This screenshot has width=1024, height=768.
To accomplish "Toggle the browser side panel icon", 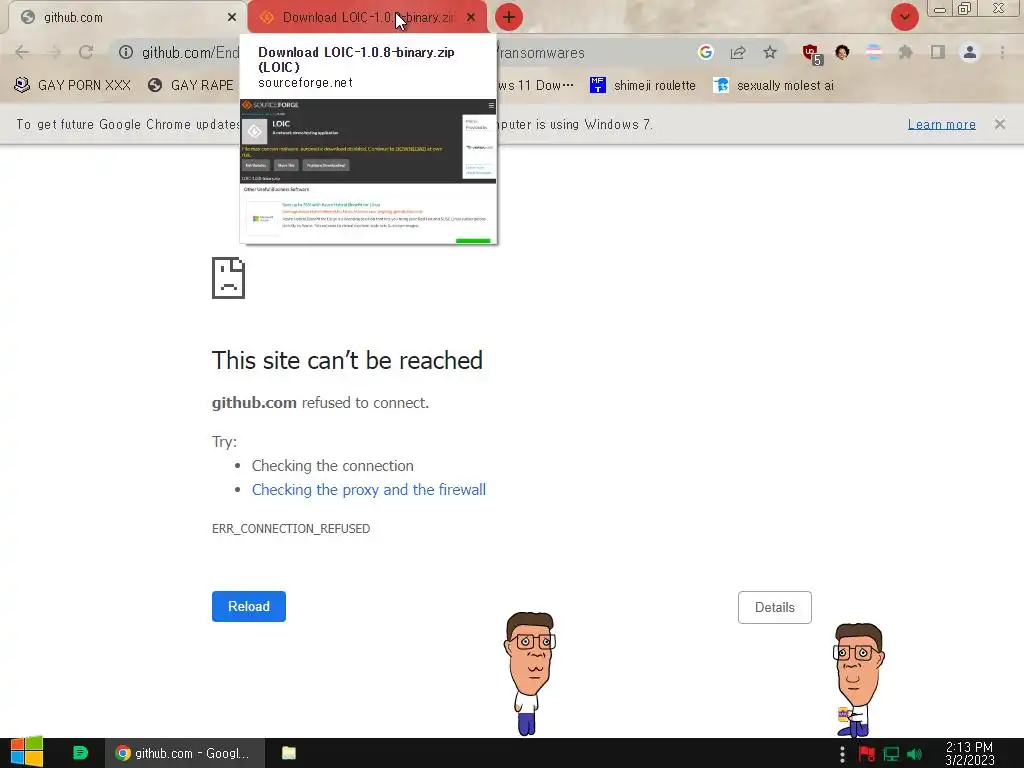I will 938,52.
